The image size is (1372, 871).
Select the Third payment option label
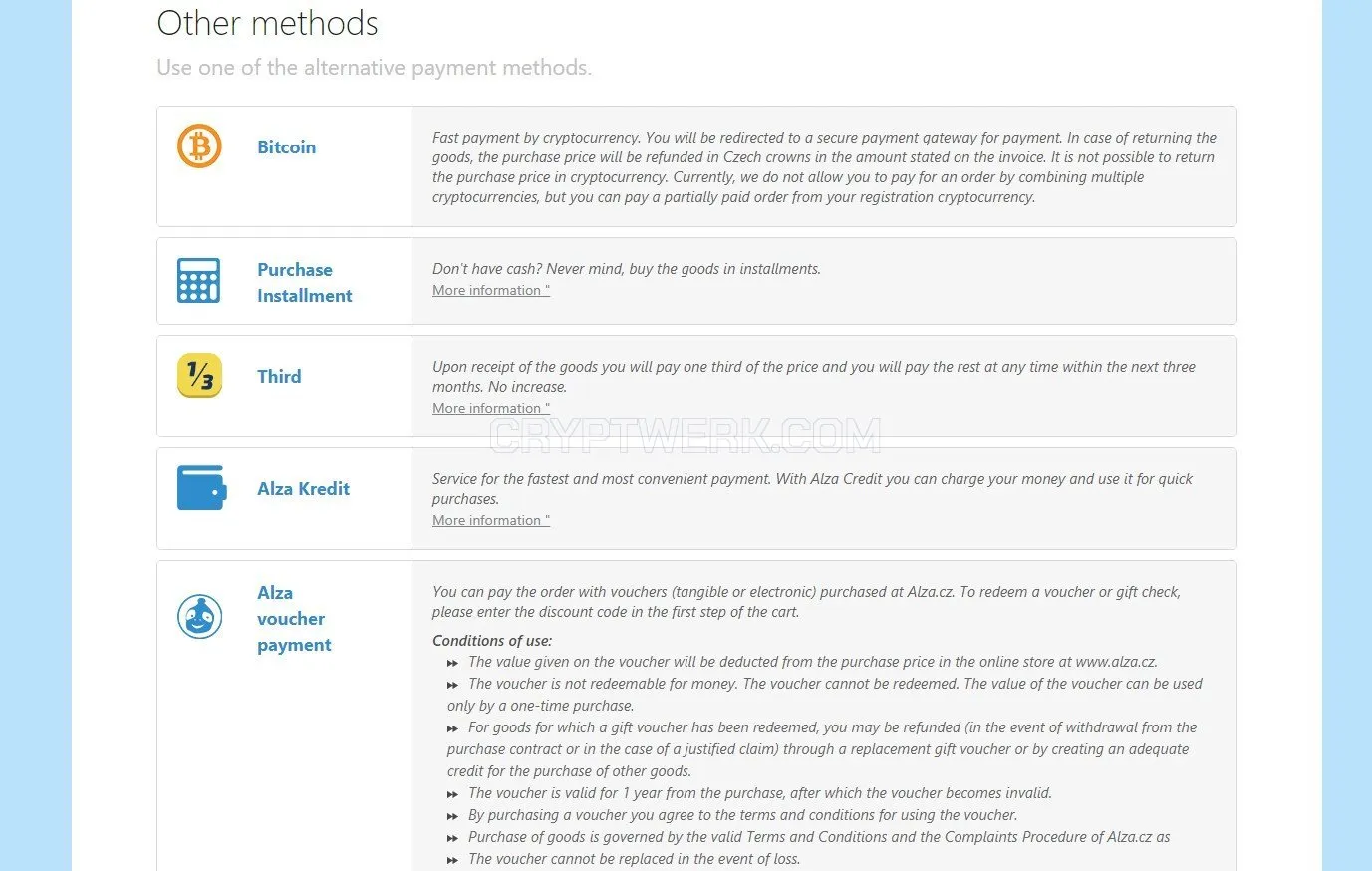[279, 377]
